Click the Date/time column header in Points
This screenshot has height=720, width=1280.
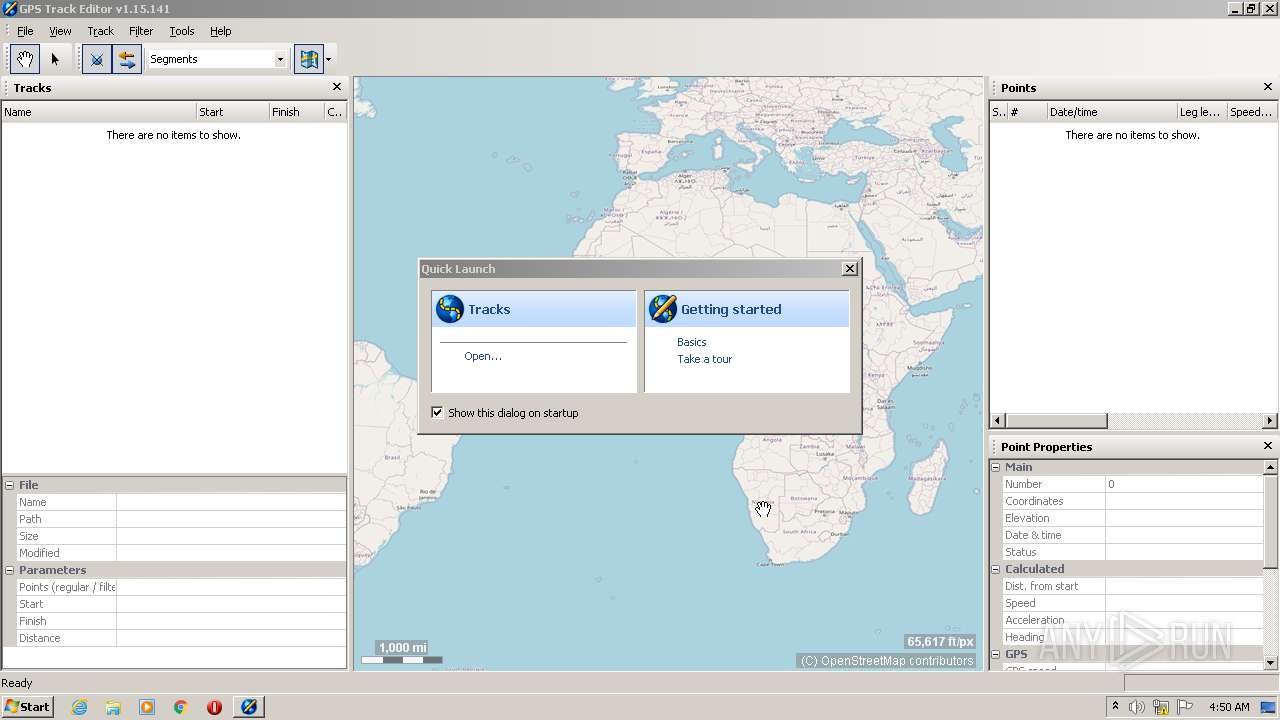coord(1112,112)
